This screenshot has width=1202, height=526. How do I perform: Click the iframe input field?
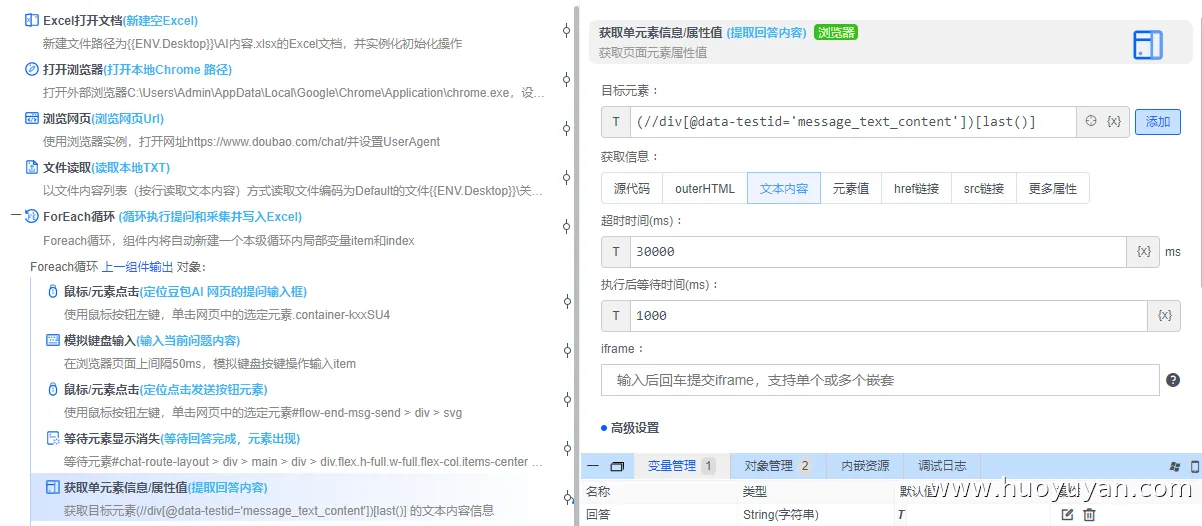tap(880, 380)
